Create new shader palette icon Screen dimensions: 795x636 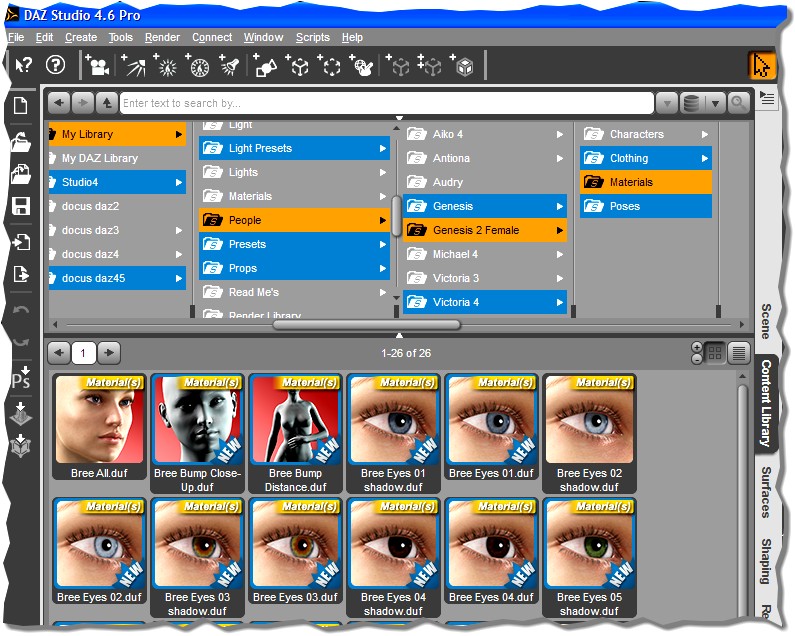point(362,65)
